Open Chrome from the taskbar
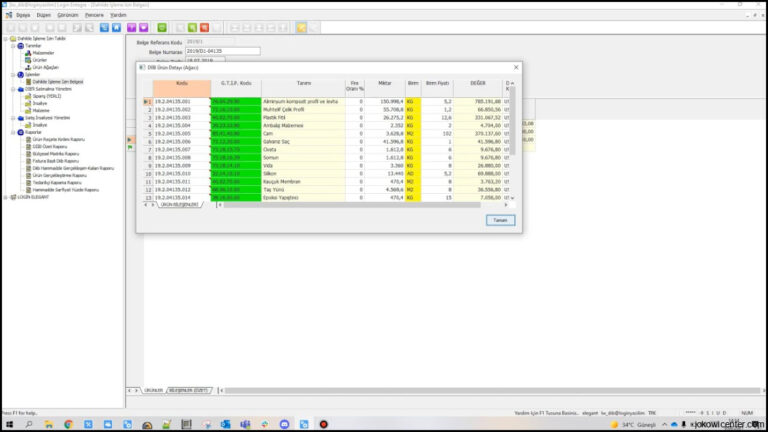 pyautogui.click(x=68, y=424)
